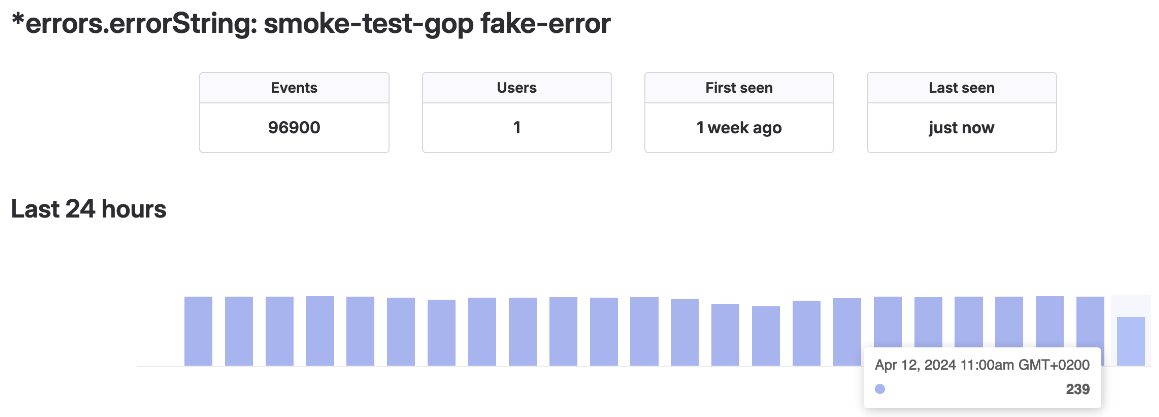This screenshot has width=1159, height=417.
Task: Click the leftmost bar in the chart
Action: pyautogui.click(x=198, y=331)
